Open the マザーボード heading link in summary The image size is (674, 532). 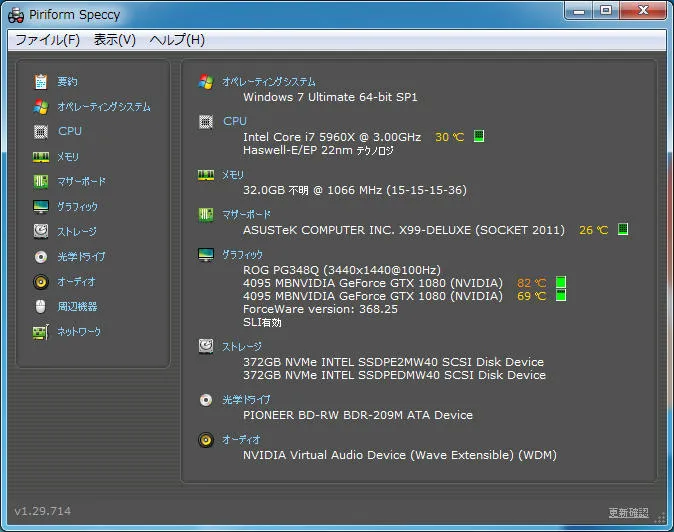click(246, 214)
